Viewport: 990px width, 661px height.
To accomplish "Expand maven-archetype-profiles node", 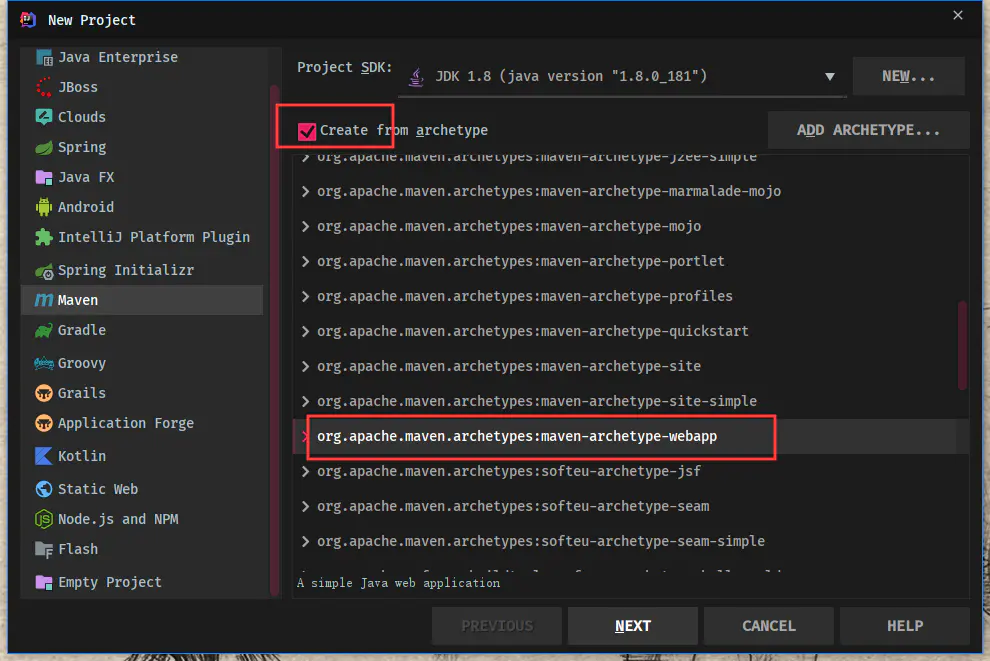I will [306, 297].
